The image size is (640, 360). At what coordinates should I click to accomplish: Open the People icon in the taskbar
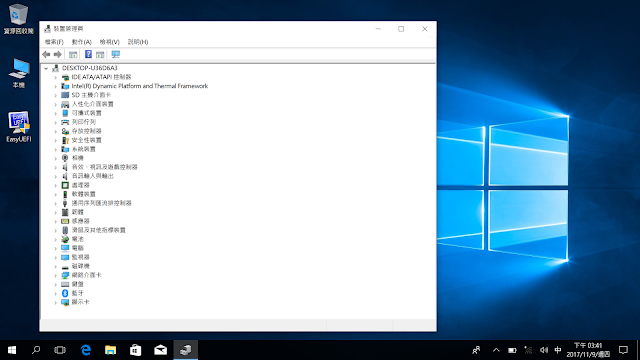(476, 350)
